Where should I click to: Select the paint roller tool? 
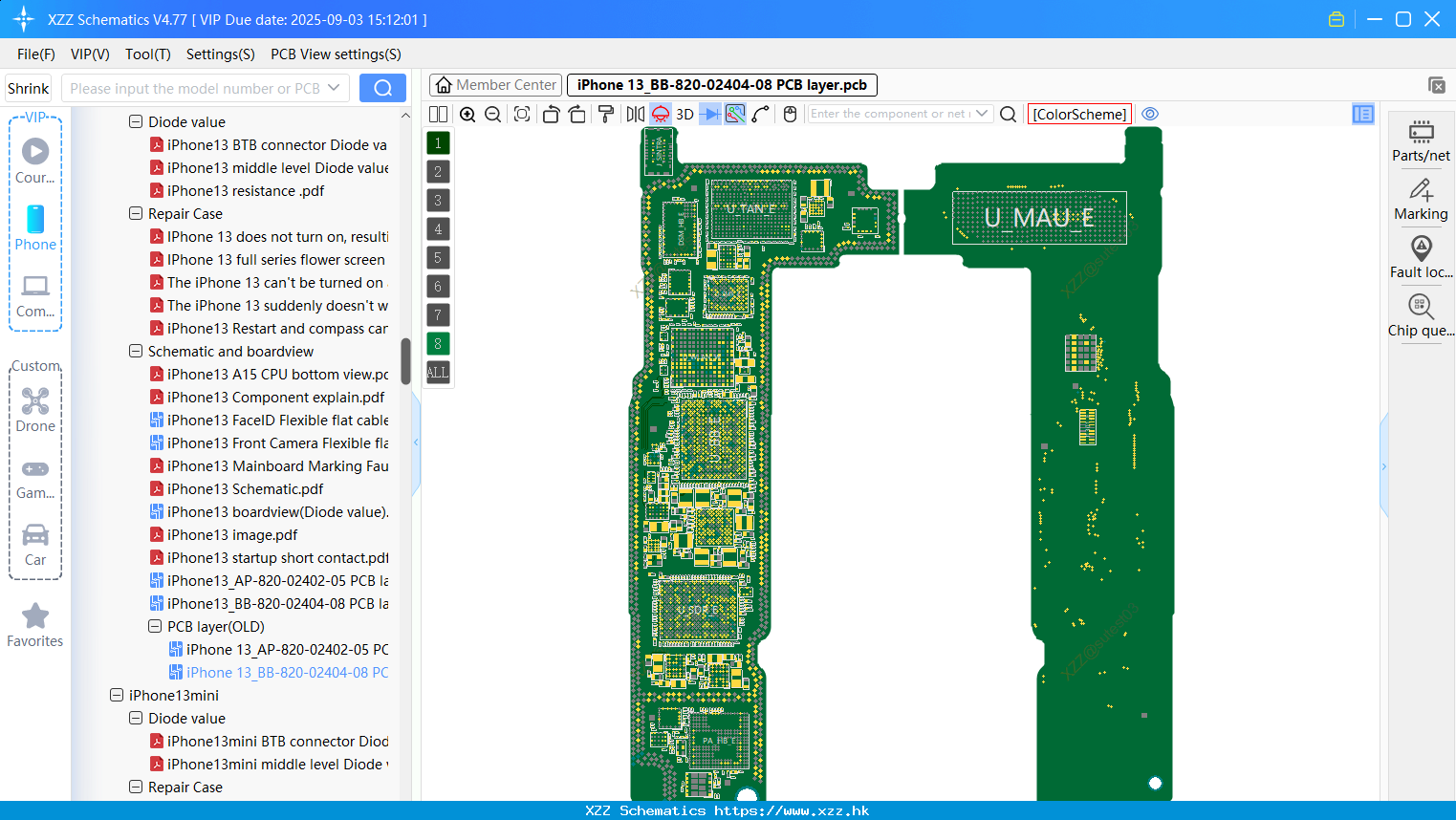point(605,115)
